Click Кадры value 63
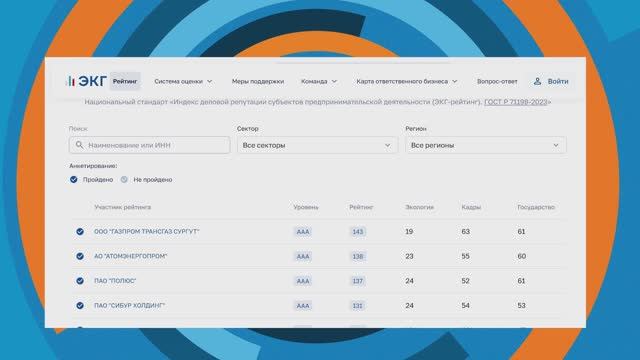The image size is (640, 360). [465, 231]
